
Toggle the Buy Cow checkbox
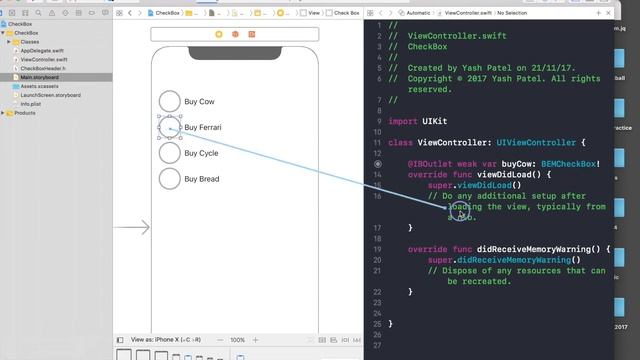coord(169,101)
